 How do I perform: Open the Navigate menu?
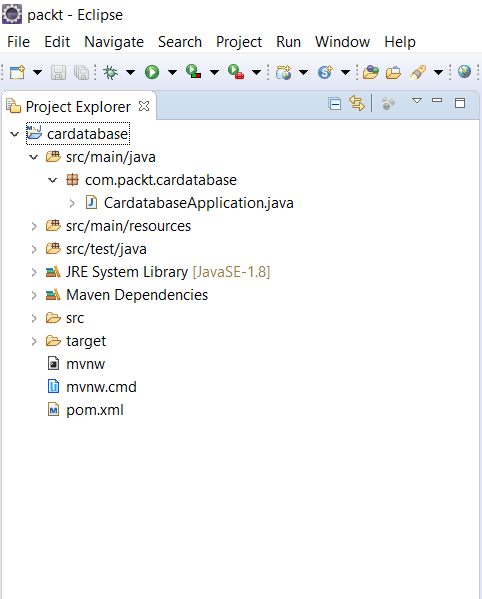click(x=114, y=42)
